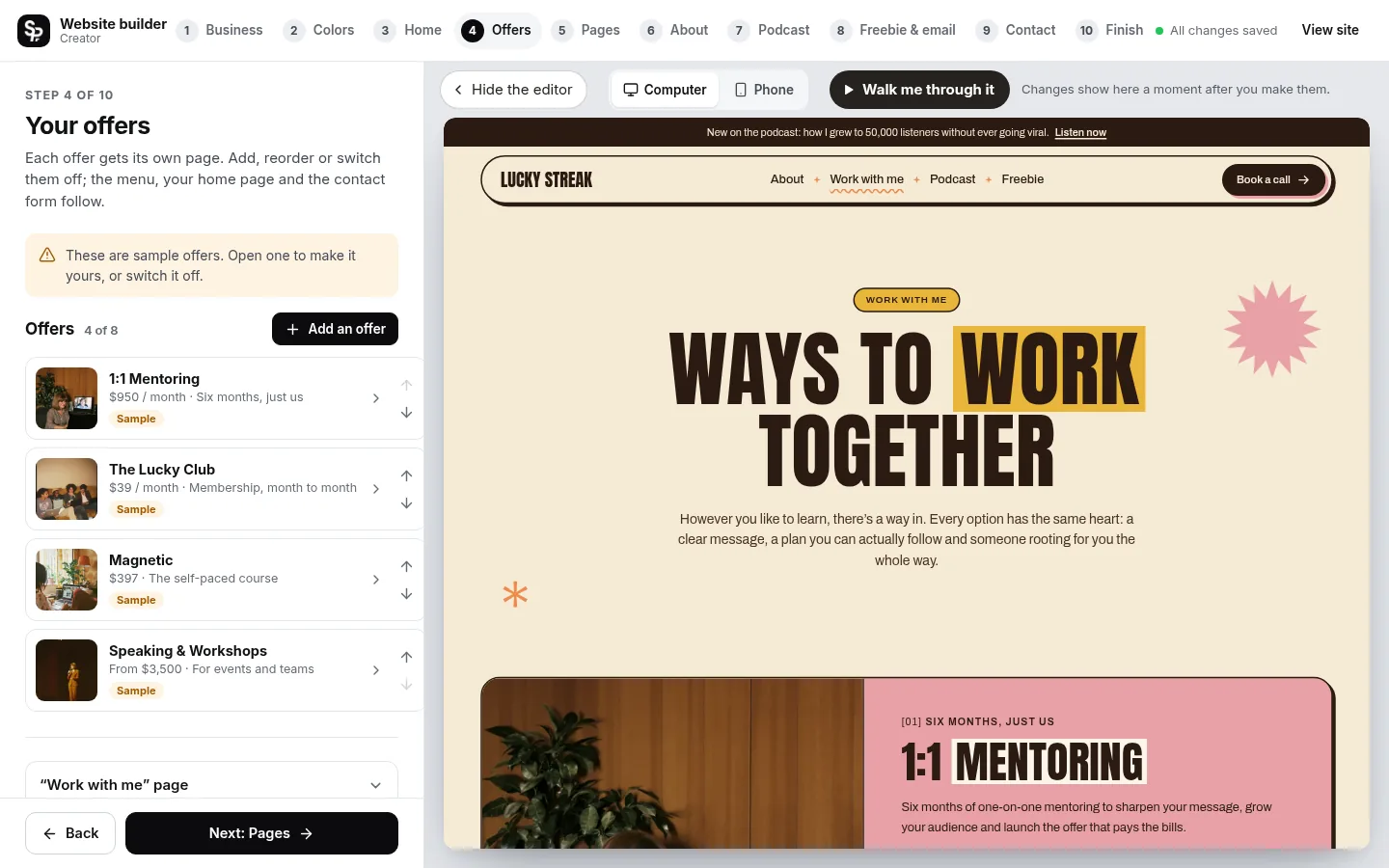Open Speaking & Workshops offer via chevron
This screenshot has height=868, width=1389.
click(x=375, y=670)
